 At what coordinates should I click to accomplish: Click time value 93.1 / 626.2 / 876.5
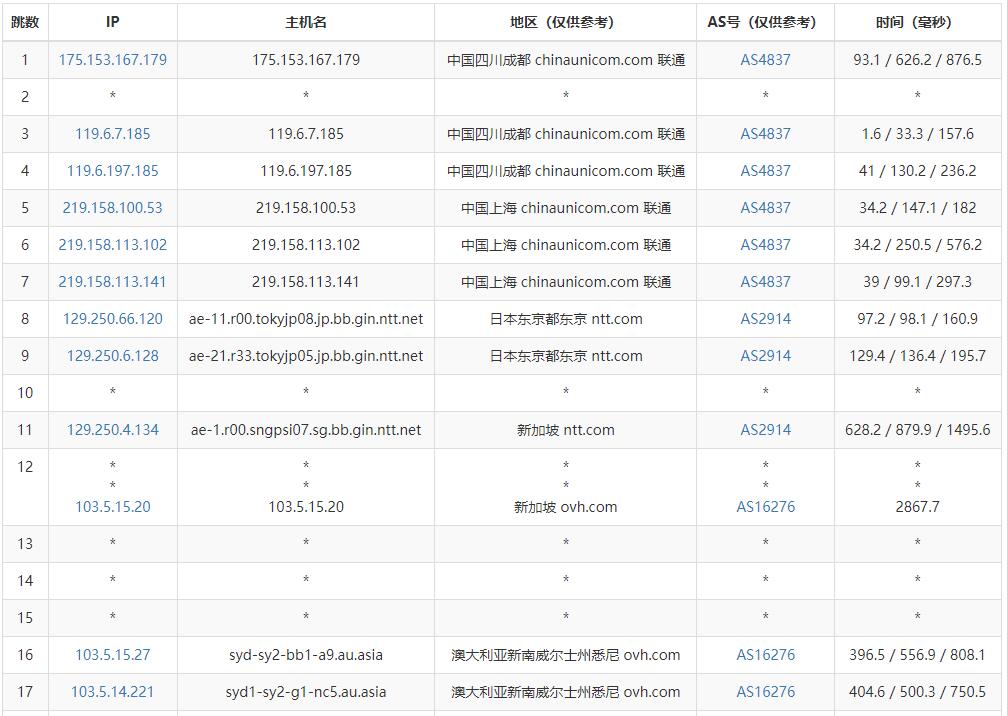tap(917, 60)
